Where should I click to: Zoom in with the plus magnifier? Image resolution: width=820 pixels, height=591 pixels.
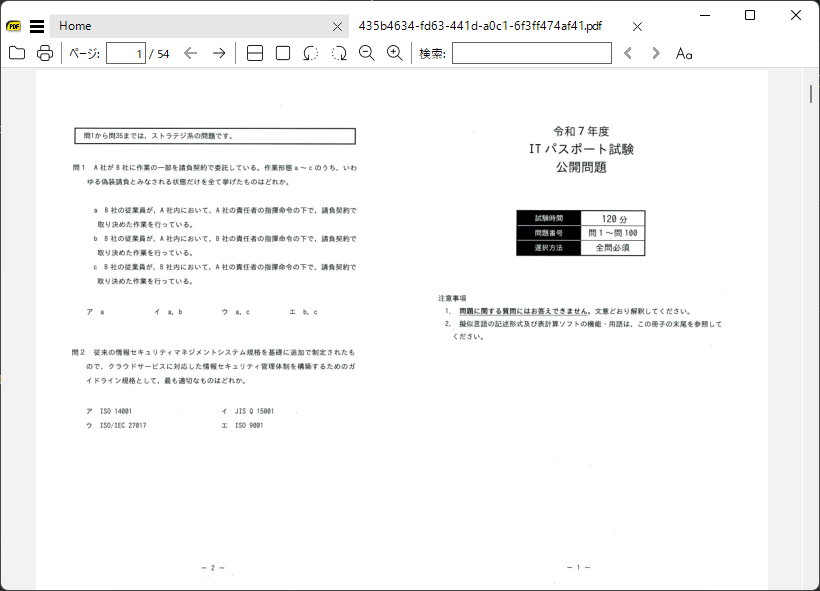pyautogui.click(x=395, y=53)
